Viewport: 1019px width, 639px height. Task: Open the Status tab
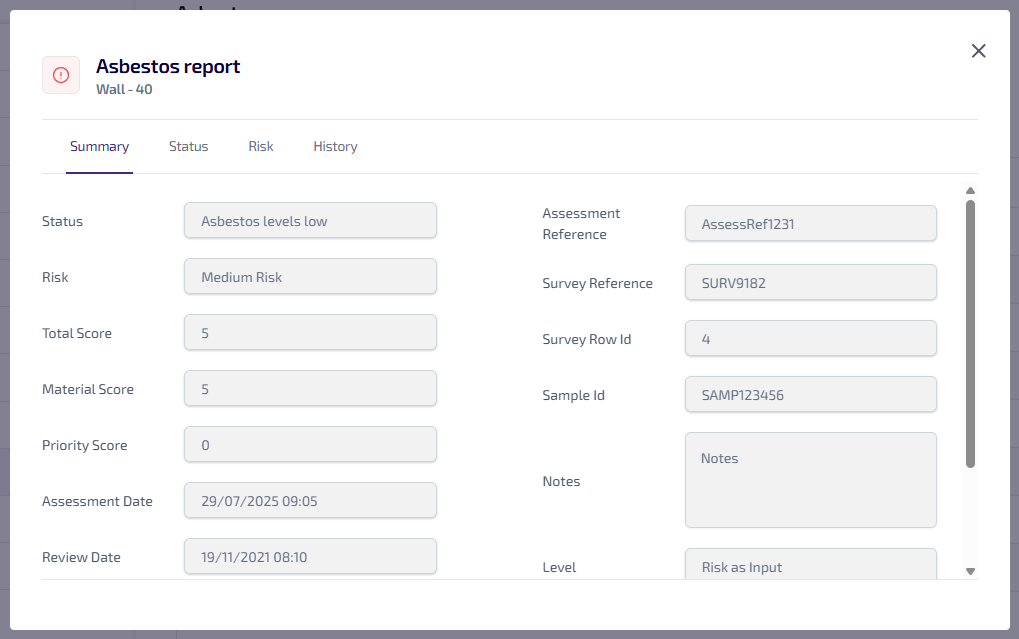click(x=188, y=147)
